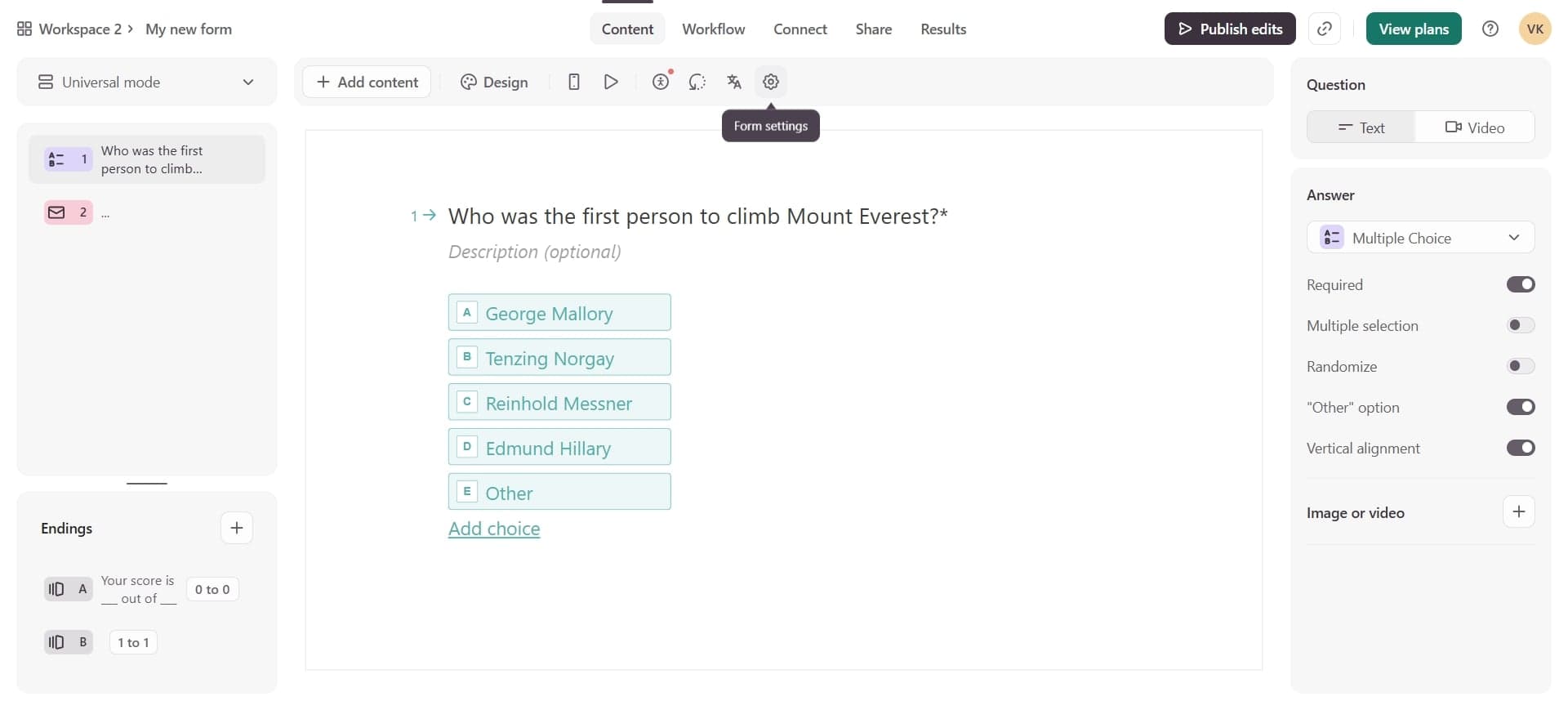Click the Add choice link

[x=493, y=529]
